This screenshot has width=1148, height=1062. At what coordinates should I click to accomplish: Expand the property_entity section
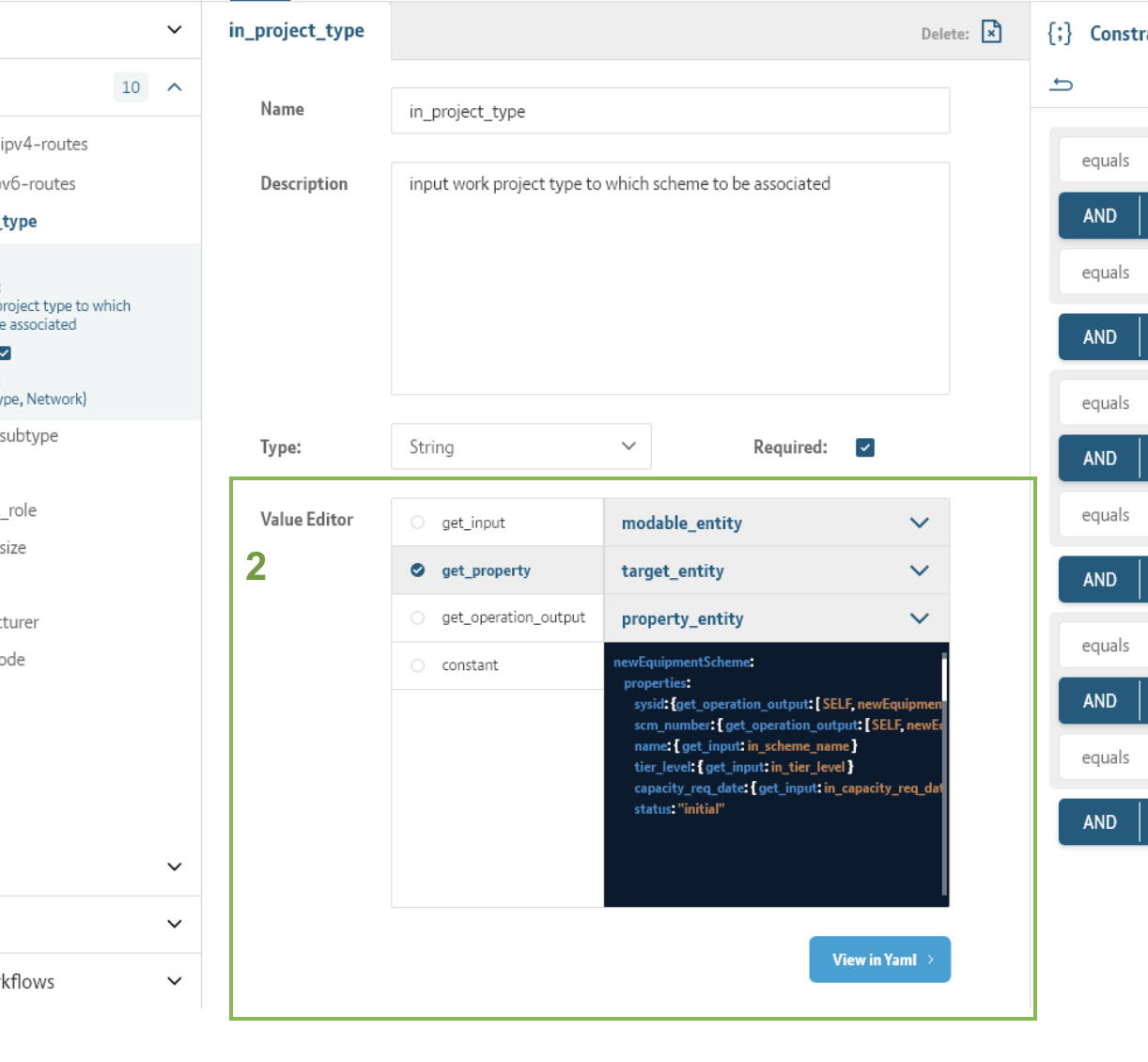coord(919,618)
